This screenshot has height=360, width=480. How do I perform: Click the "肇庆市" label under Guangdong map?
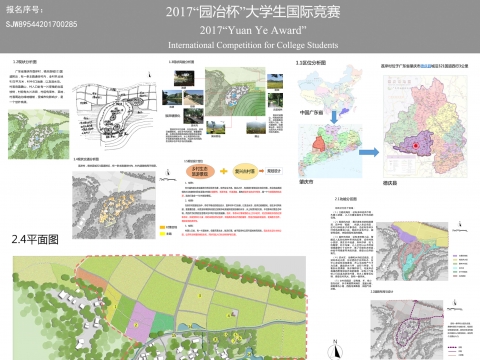pos(306,182)
